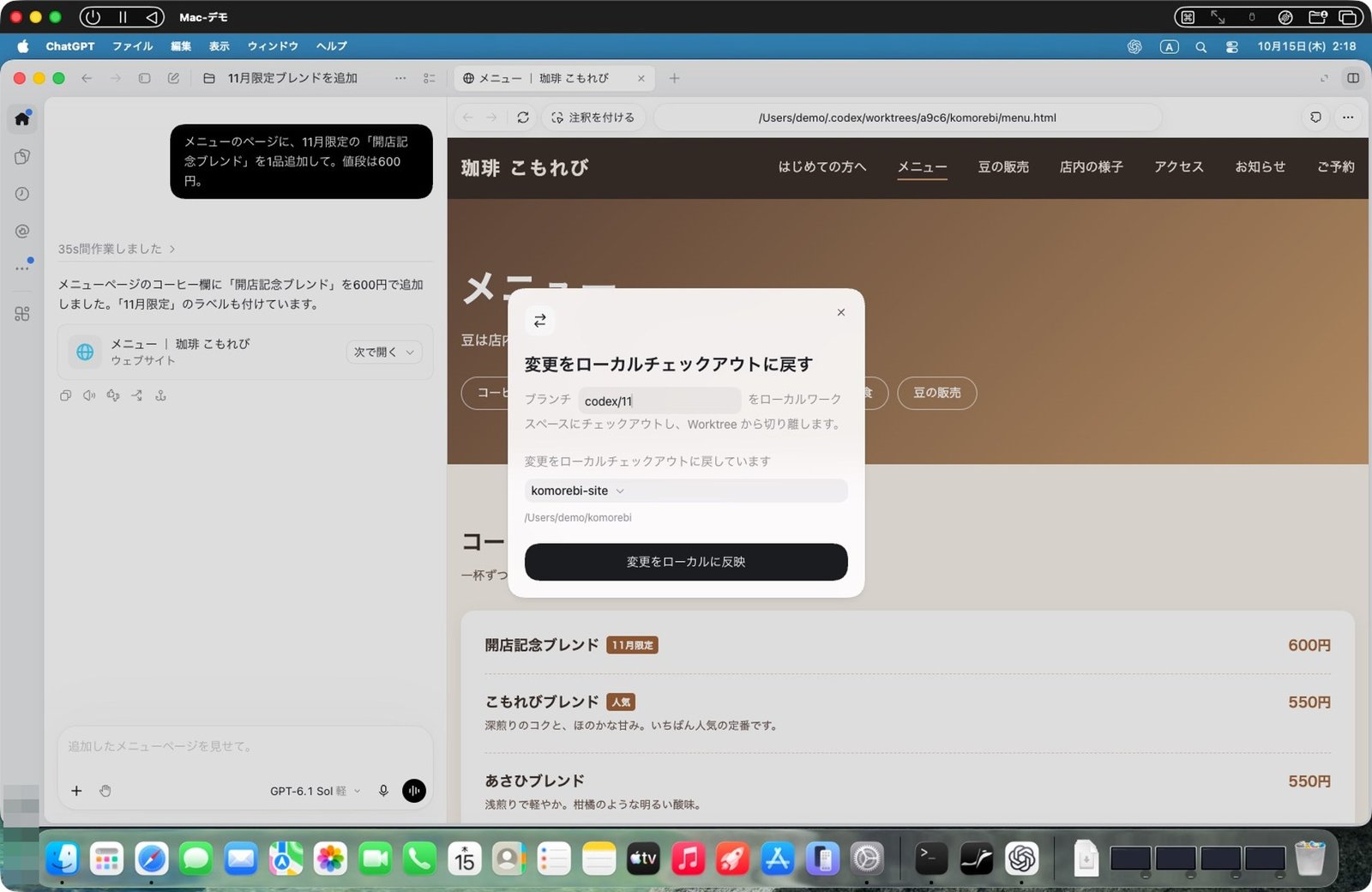The width and height of the screenshot is (1372, 892).
Task: Expand the 次で開く dropdown
Action: pyautogui.click(x=384, y=352)
